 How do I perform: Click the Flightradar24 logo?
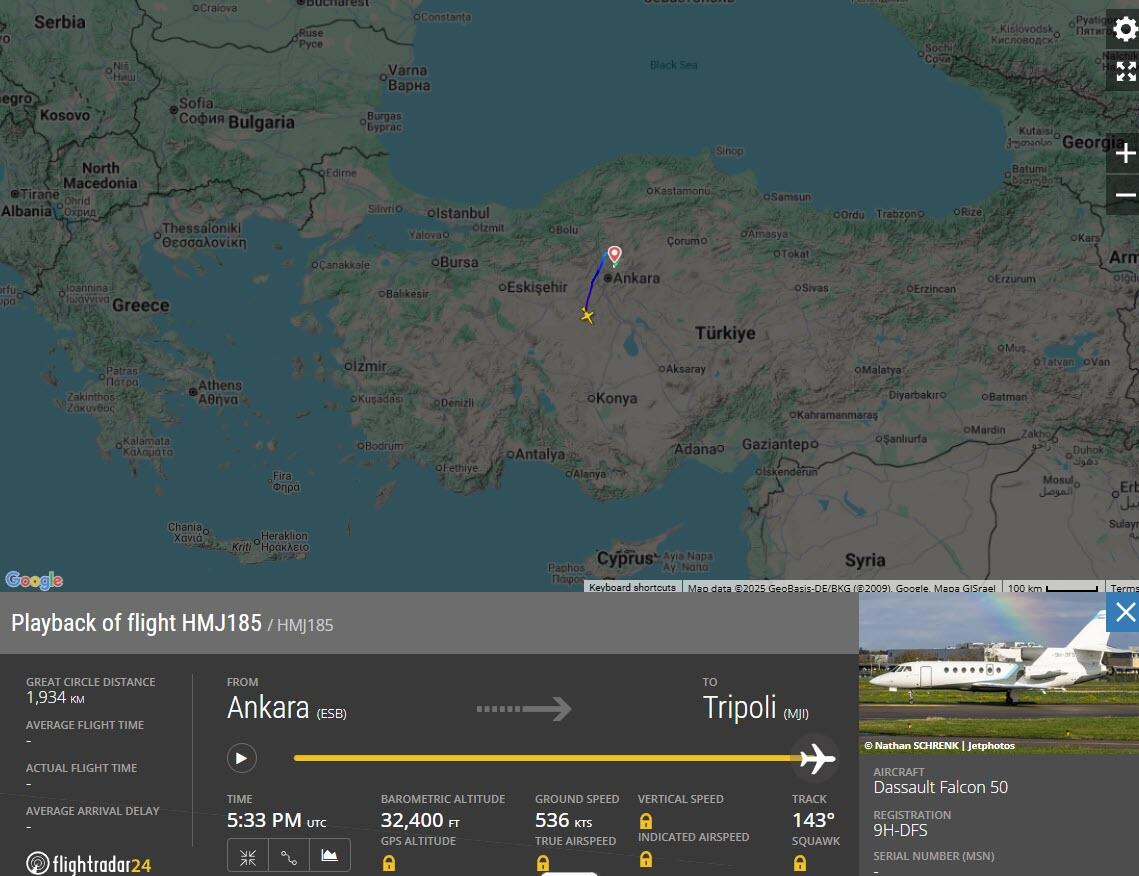pyautogui.click(x=89, y=863)
